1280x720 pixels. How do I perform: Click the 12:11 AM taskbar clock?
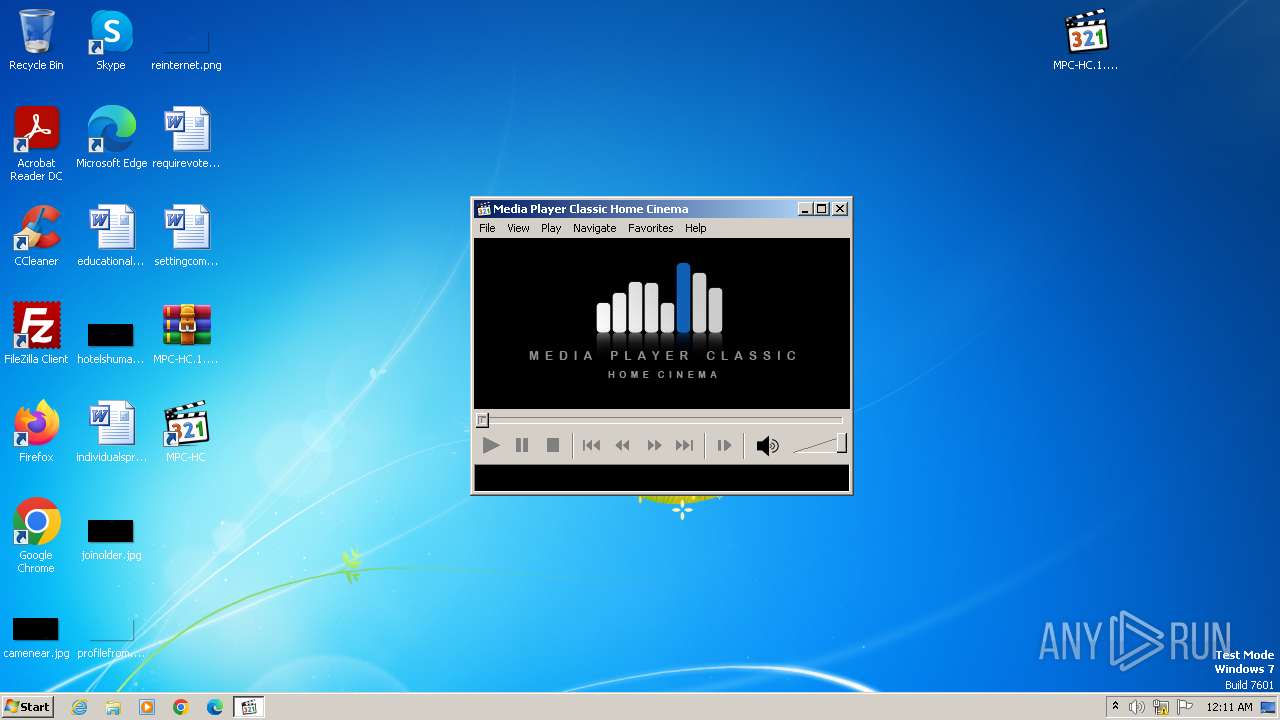(x=1229, y=707)
